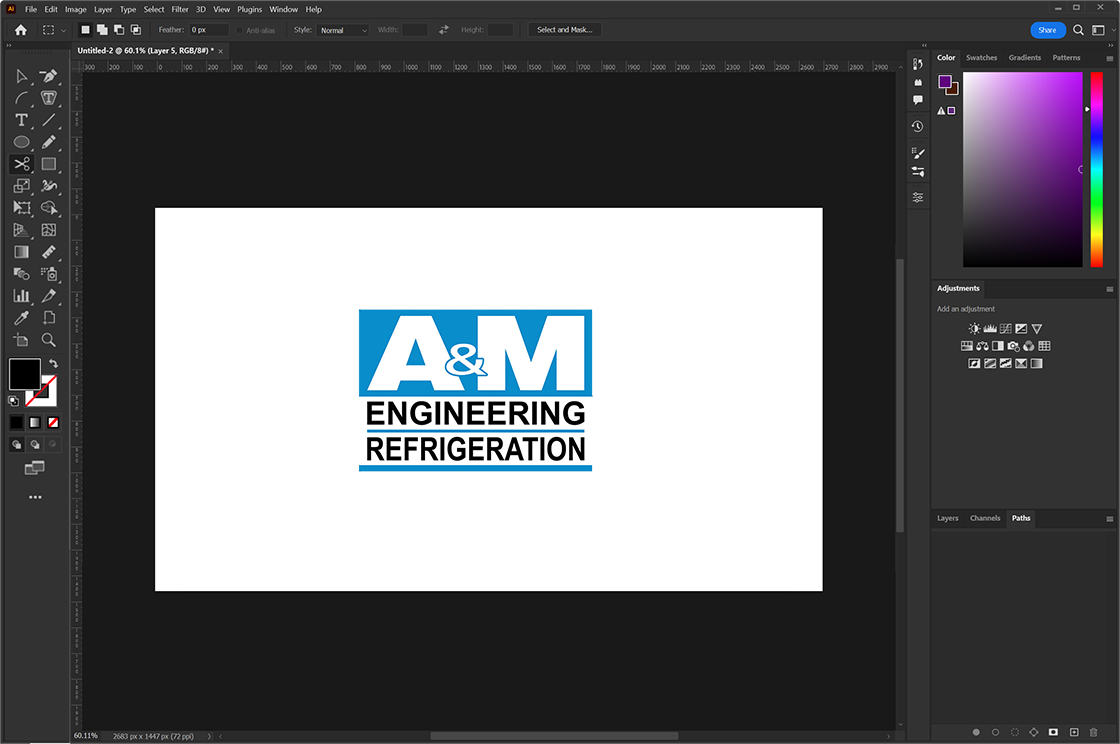Select the Perspective Grid tool
1120x744 pixels.
(21, 230)
